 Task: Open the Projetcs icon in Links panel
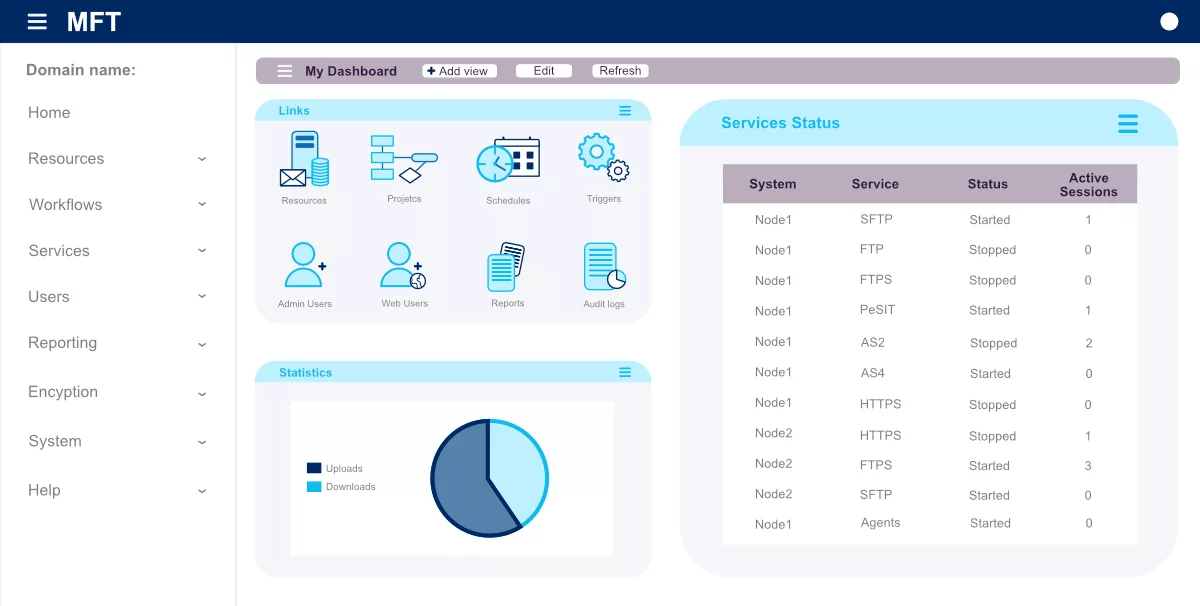pyautogui.click(x=404, y=160)
